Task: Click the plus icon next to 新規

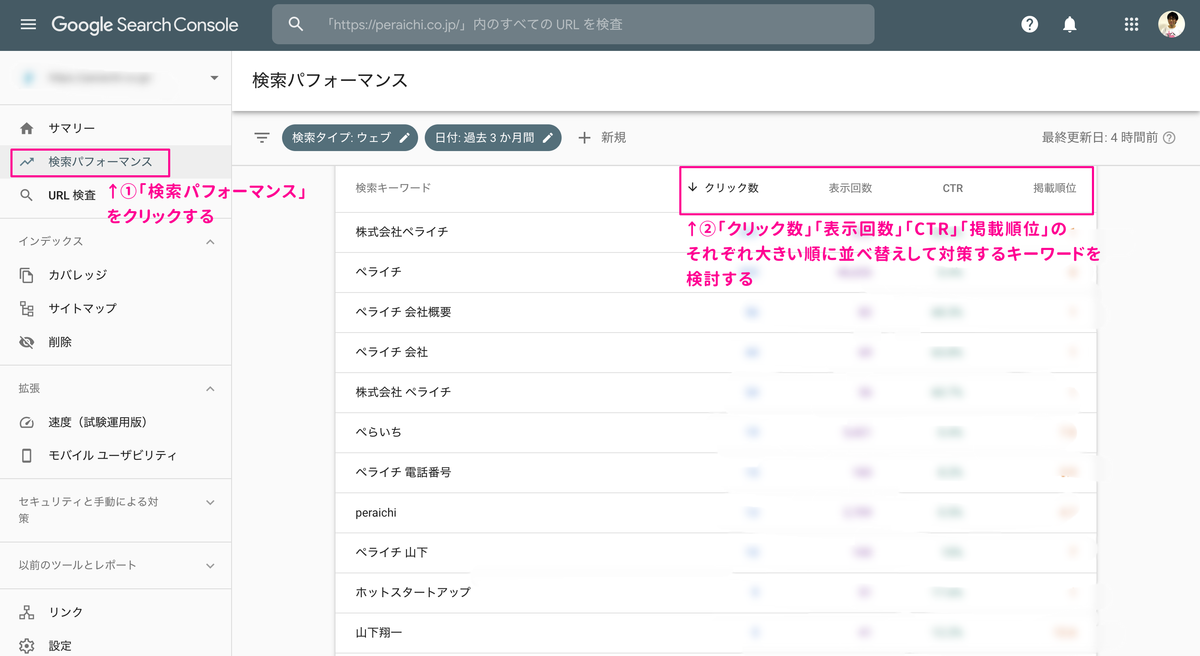Action: 585,138
